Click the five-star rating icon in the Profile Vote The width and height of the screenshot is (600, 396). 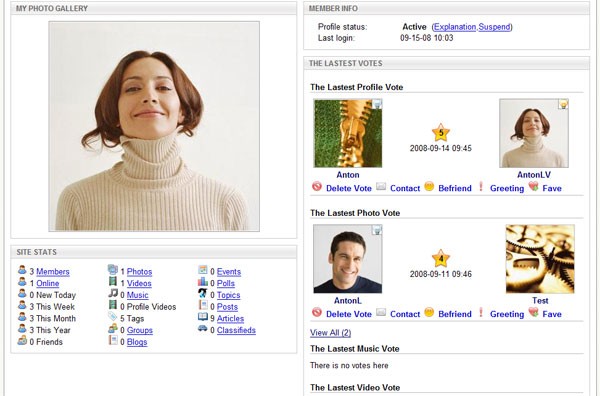(441, 133)
